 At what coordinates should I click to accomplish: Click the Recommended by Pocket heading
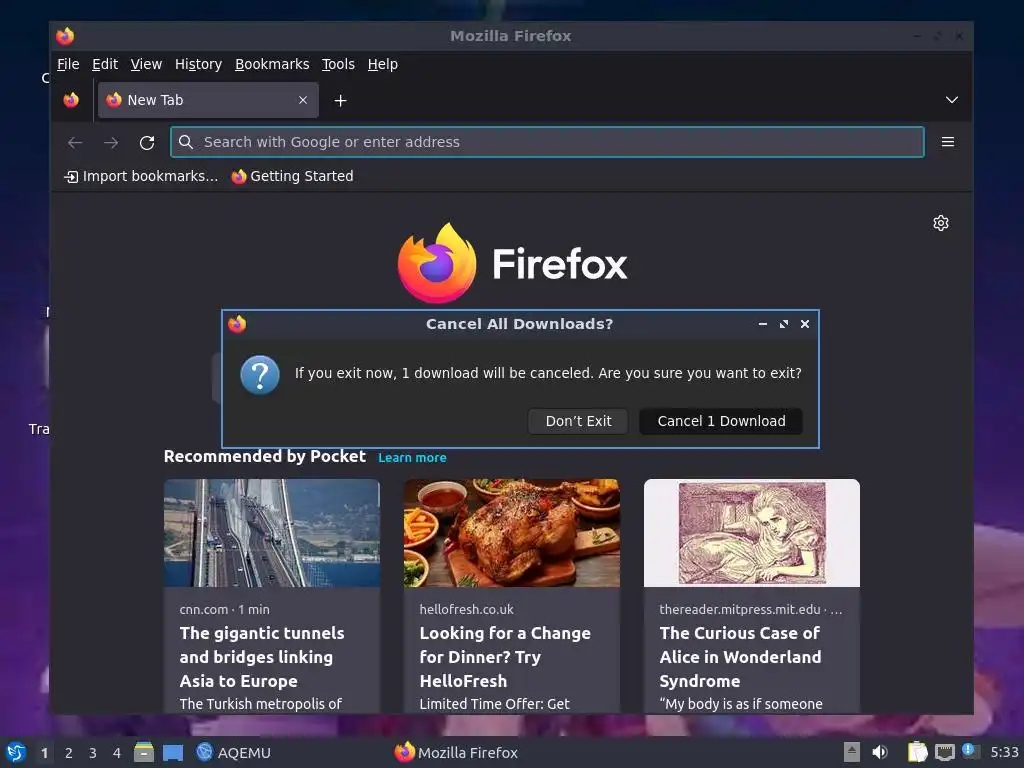[x=264, y=456]
